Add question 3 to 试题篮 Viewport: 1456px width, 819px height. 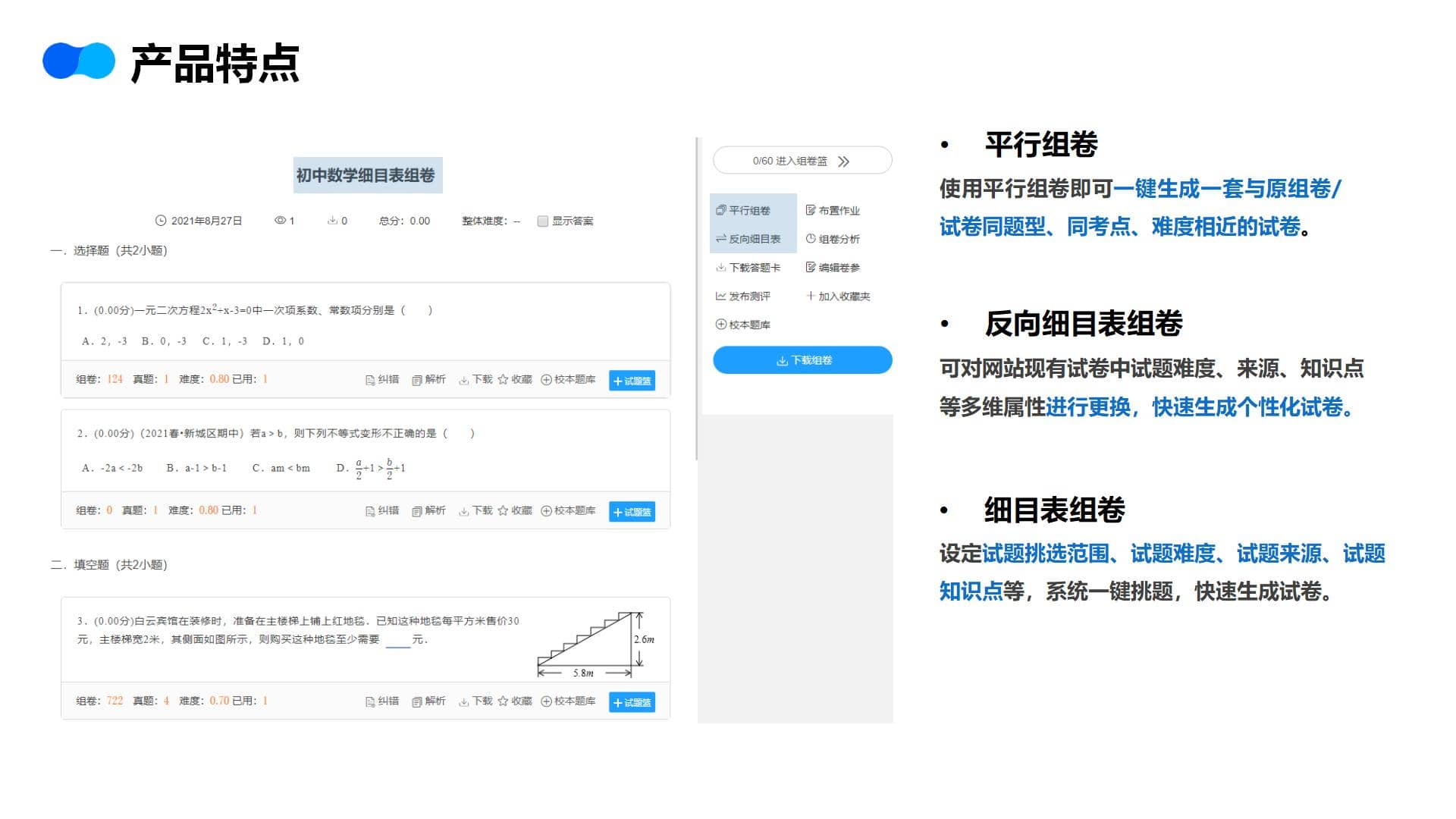(x=632, y=703)
